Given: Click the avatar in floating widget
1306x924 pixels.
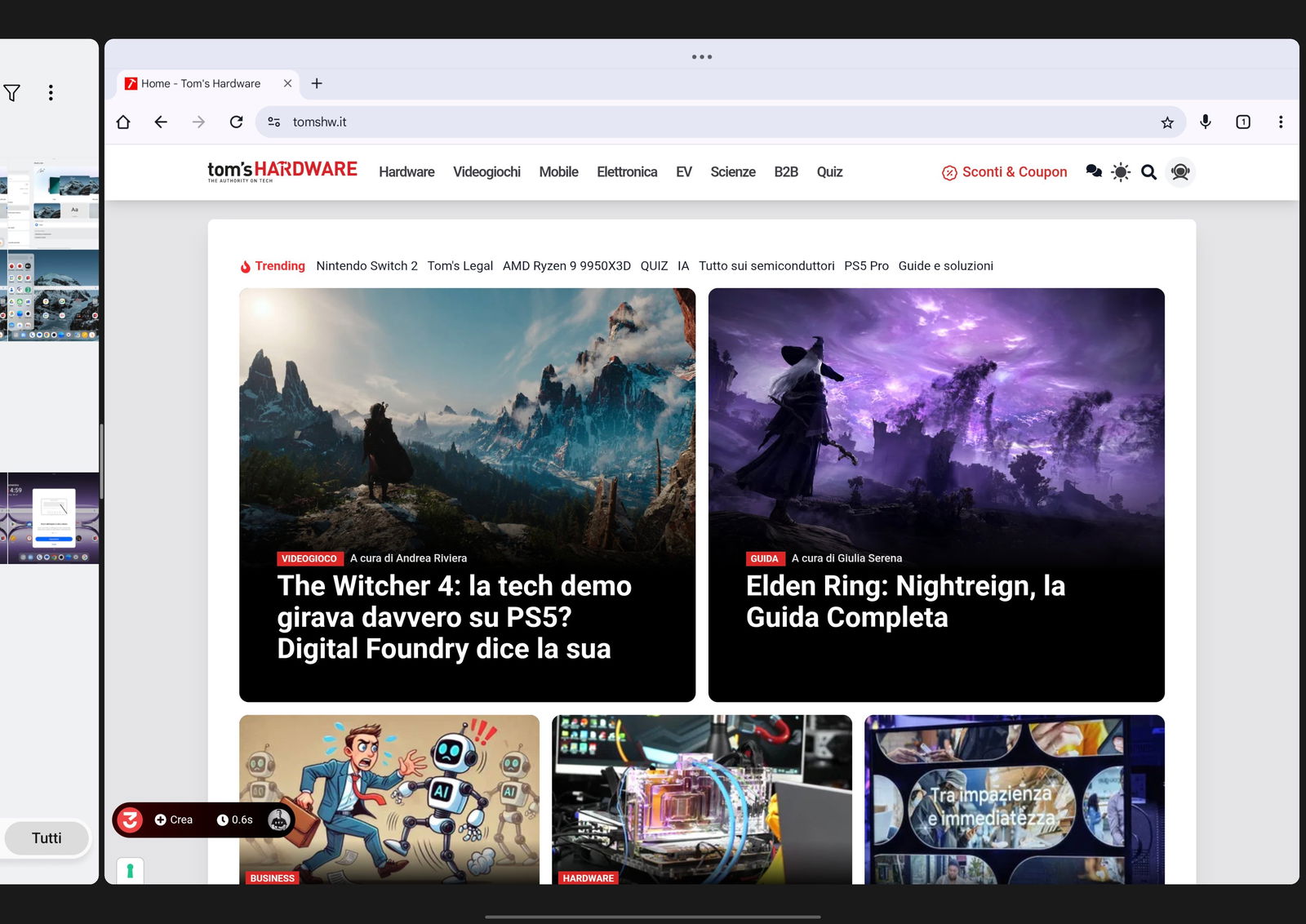Looking at the screenshot, I should coord(279,820).
